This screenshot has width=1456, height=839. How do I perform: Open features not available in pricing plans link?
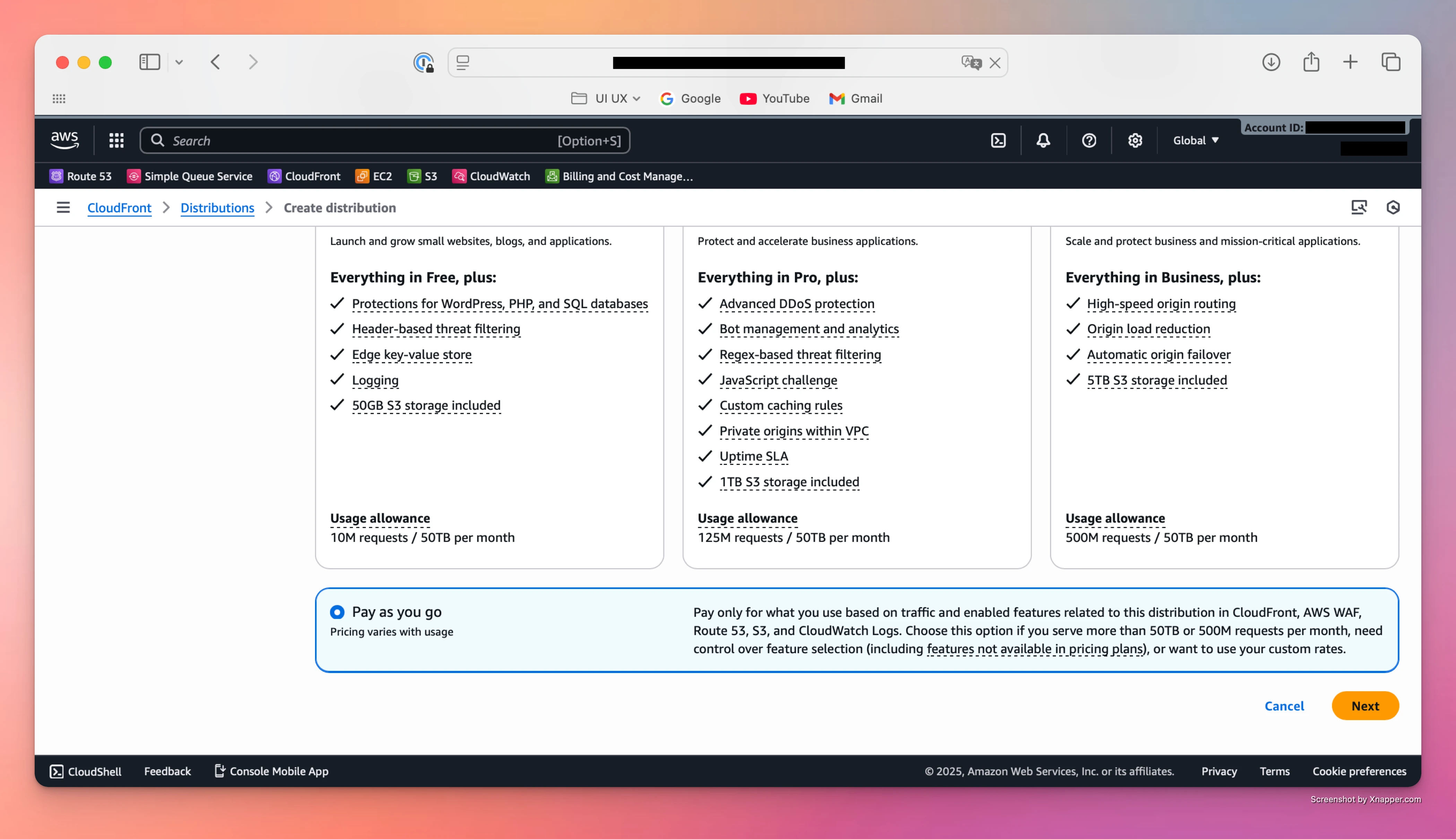[1035, 649]
